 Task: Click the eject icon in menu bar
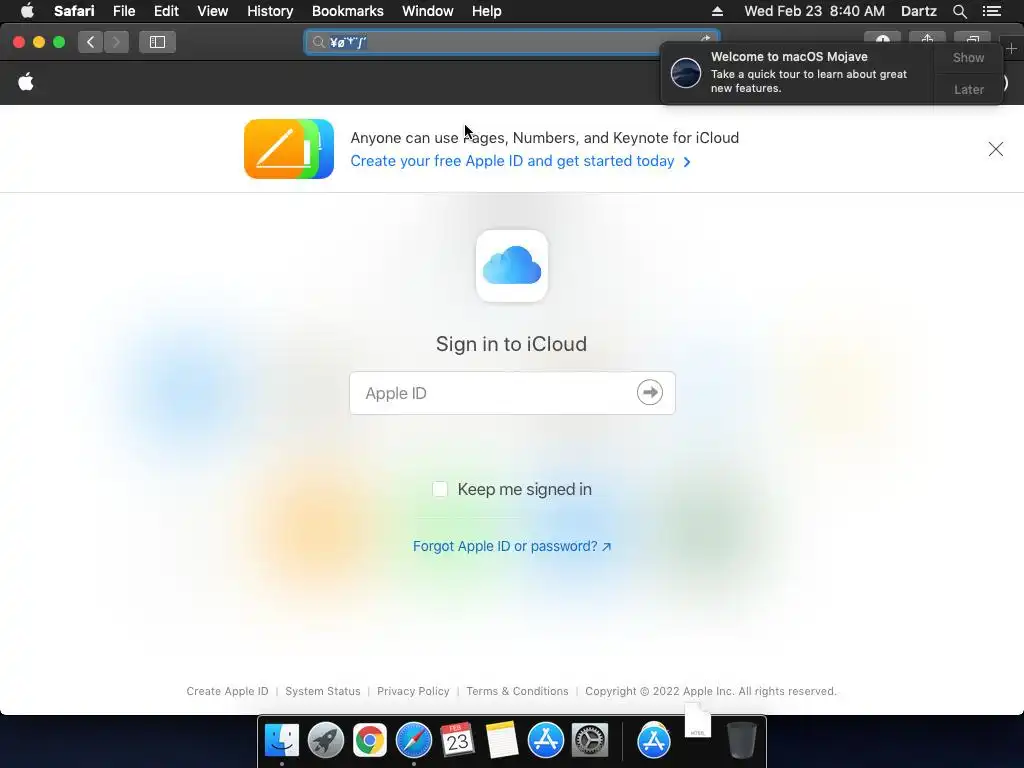point(717,11)
